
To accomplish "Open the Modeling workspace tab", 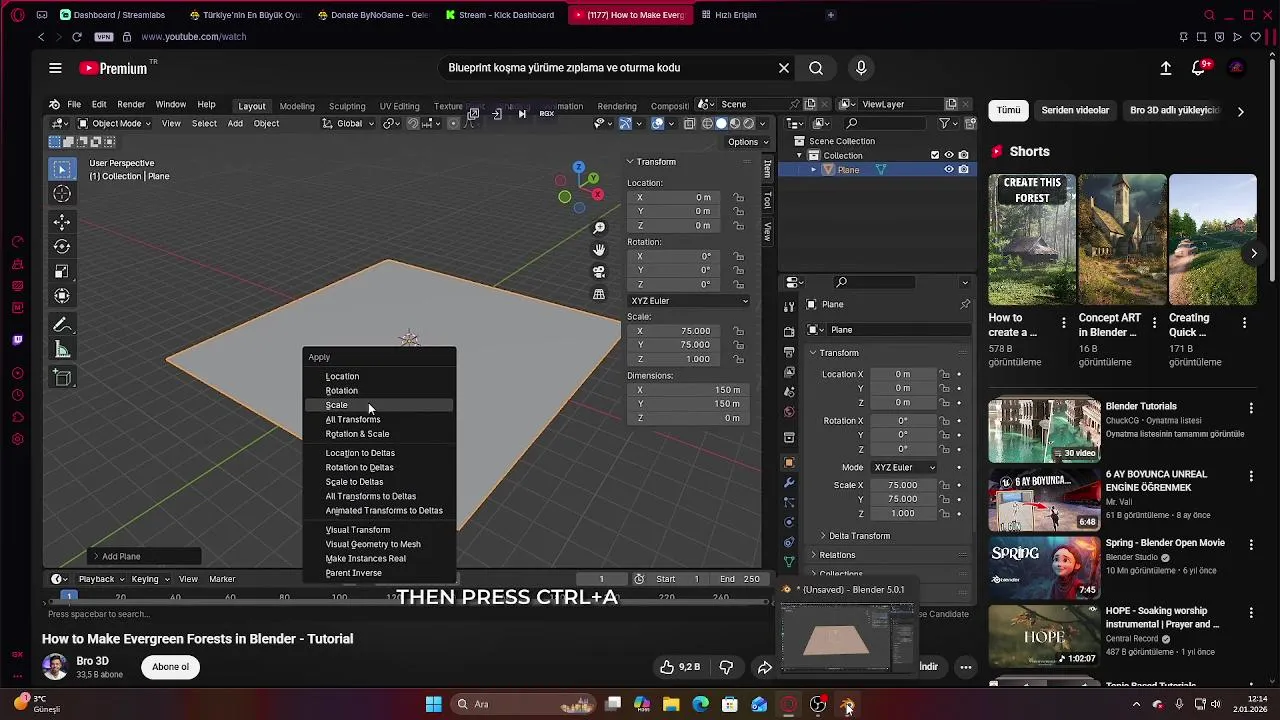I will tap(297, 106).
